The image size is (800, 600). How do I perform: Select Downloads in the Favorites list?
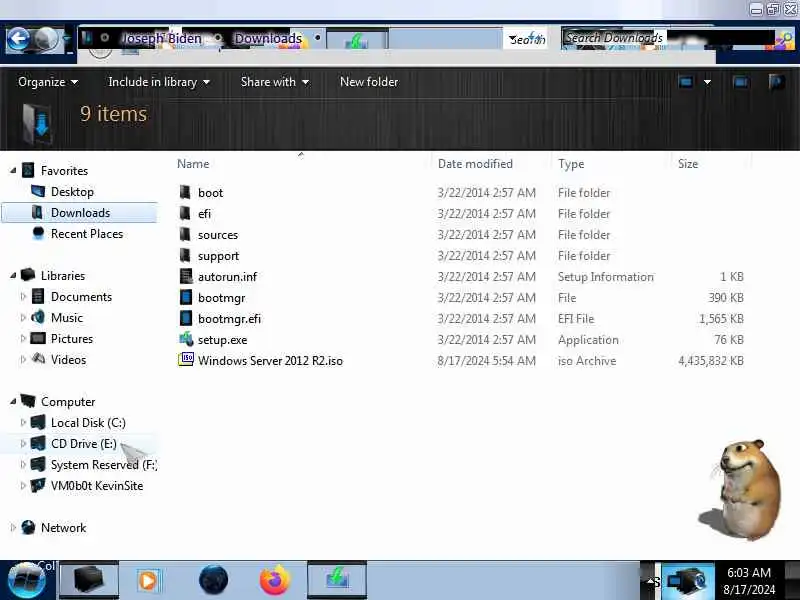coord(80,213)
